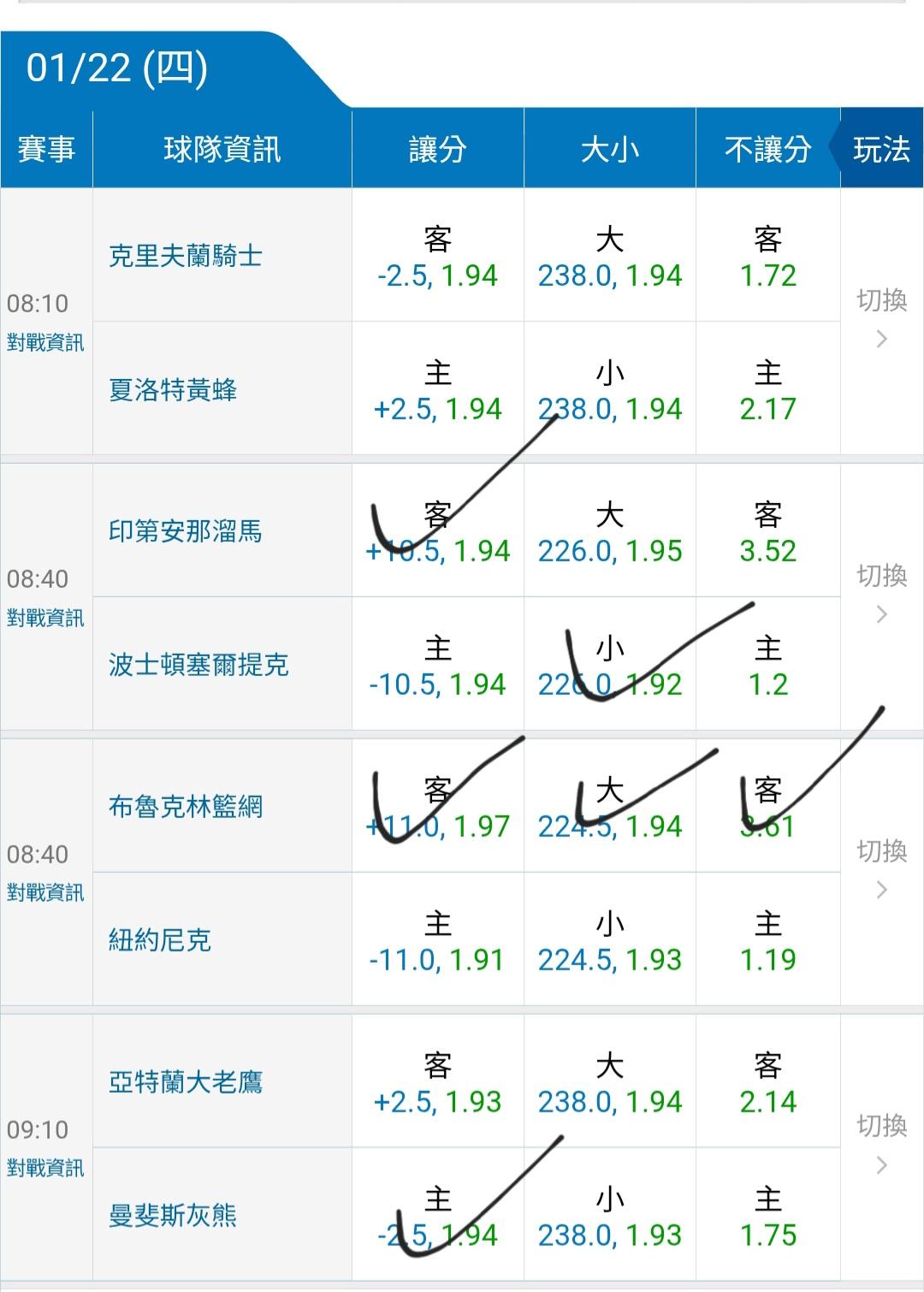Select over 238.0 for Cavaliers-Hornets game
Viewport: 924px width, 1292px height.
(x=609, y=256)
